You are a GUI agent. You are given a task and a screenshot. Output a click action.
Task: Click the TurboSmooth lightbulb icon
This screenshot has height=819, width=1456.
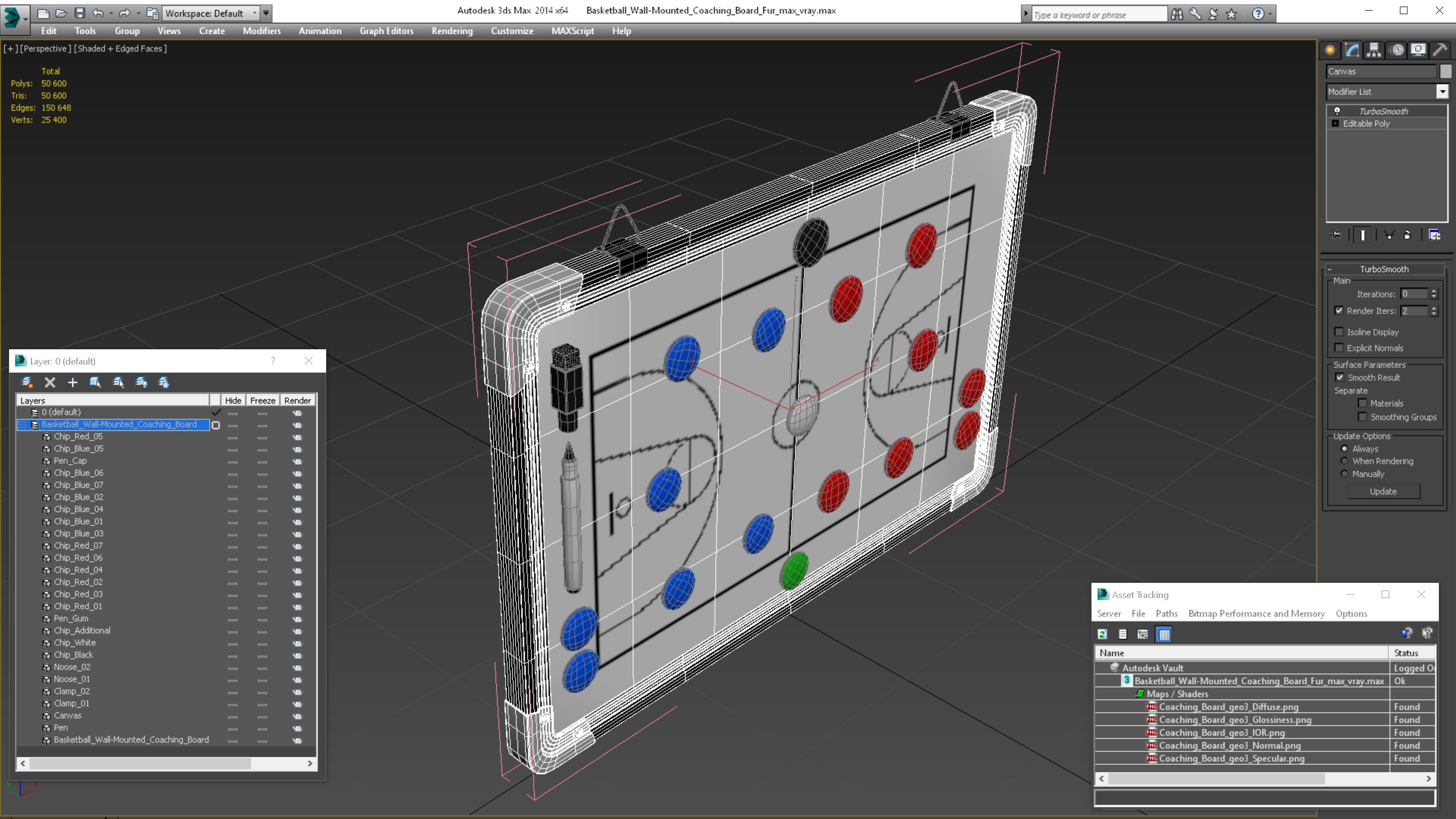pos(1337,111)
